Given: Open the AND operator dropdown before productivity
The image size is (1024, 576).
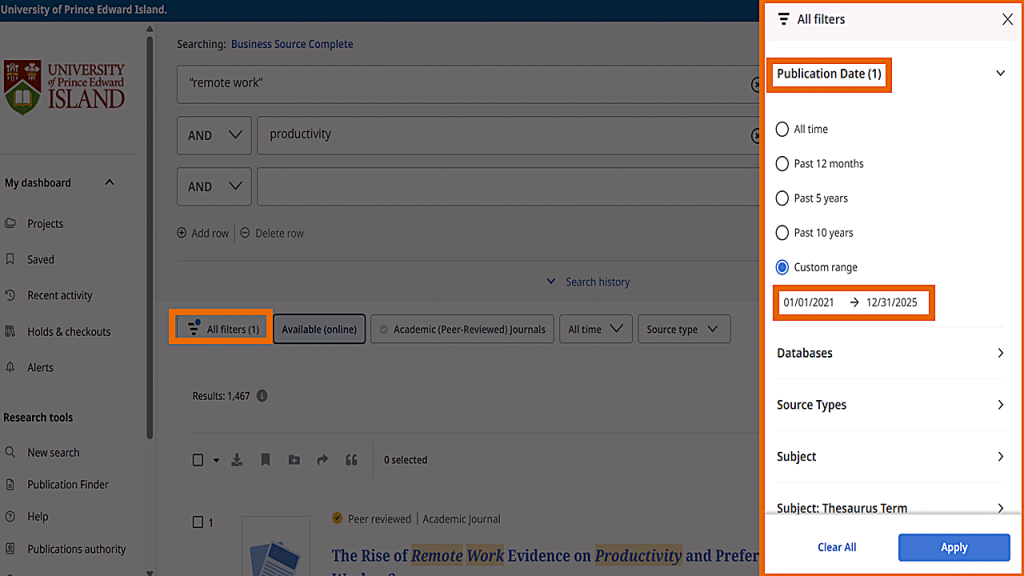Looking at the screenshot, I should point(213,135).
